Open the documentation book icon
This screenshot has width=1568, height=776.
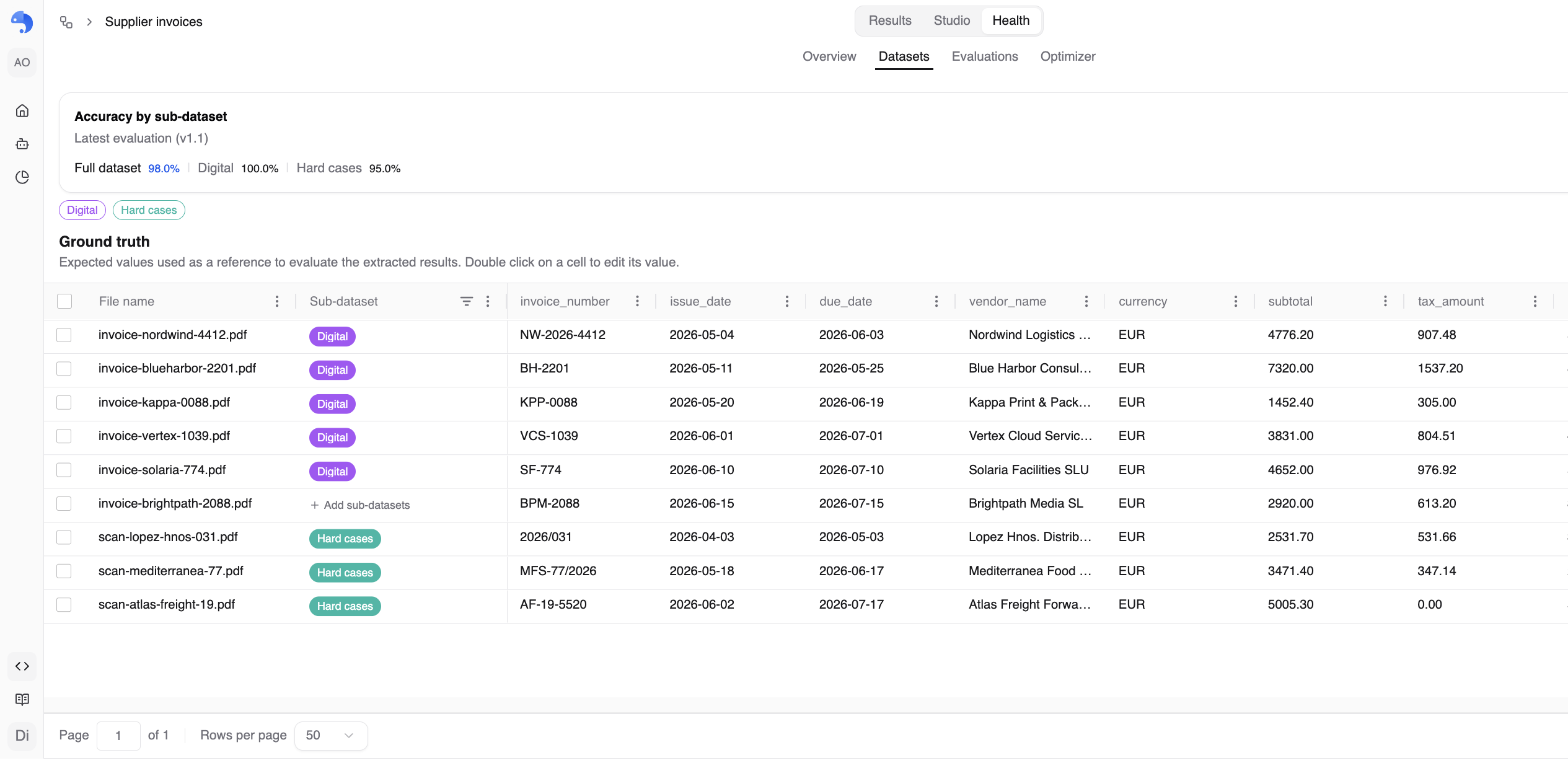tap(22, 699)
